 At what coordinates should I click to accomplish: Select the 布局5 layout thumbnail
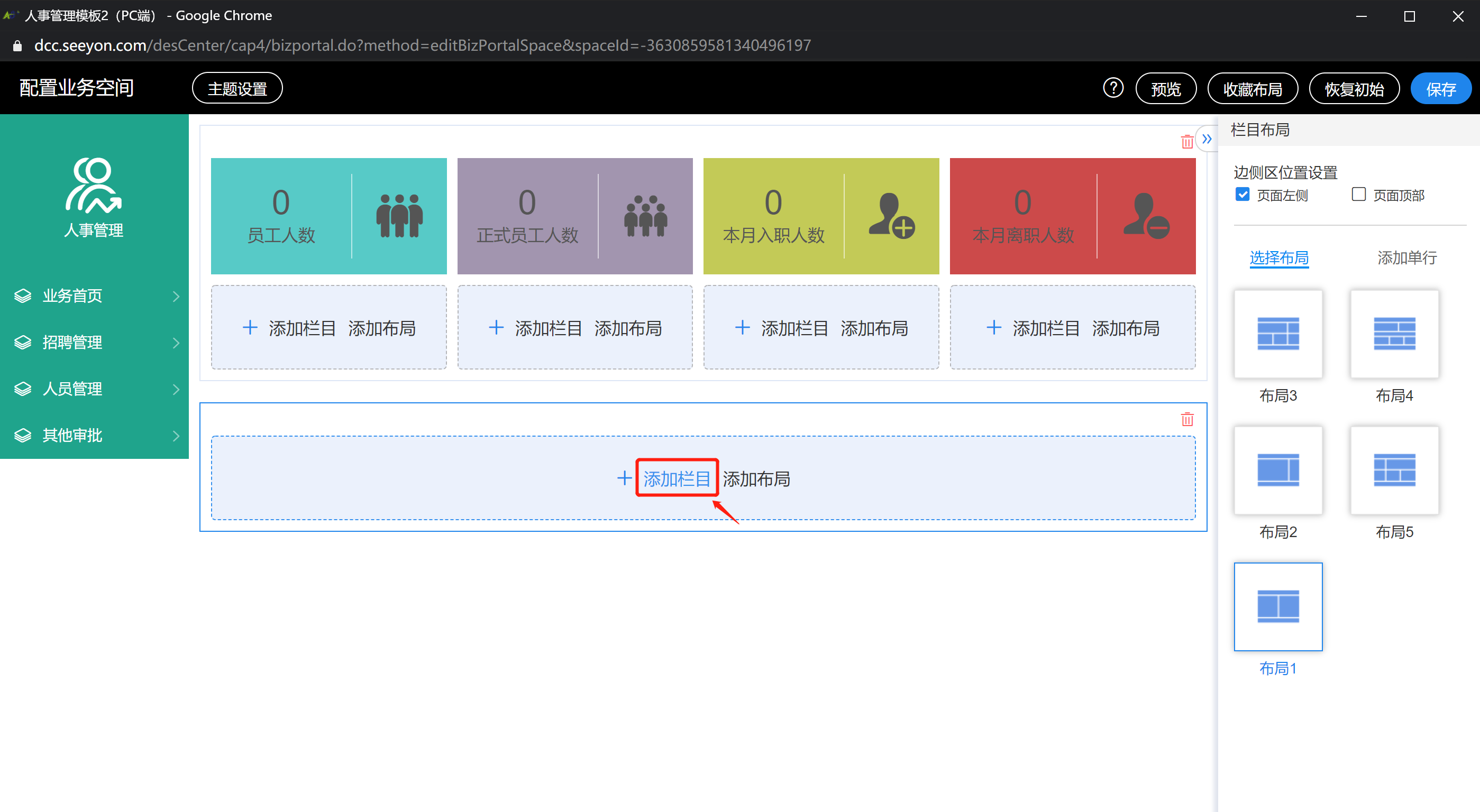tap(1394, 470)
